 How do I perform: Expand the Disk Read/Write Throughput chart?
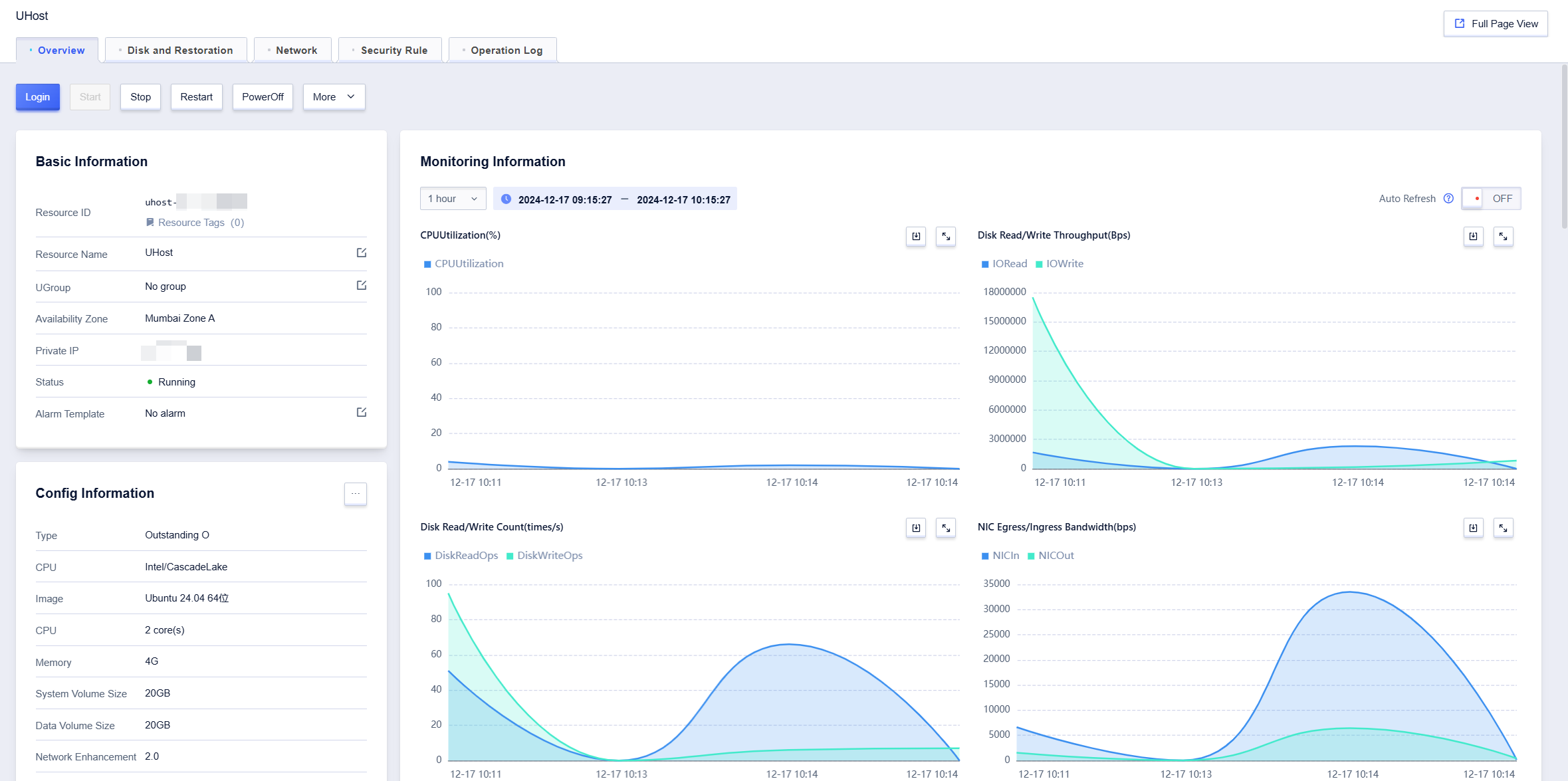click(x=1504, y=237)
